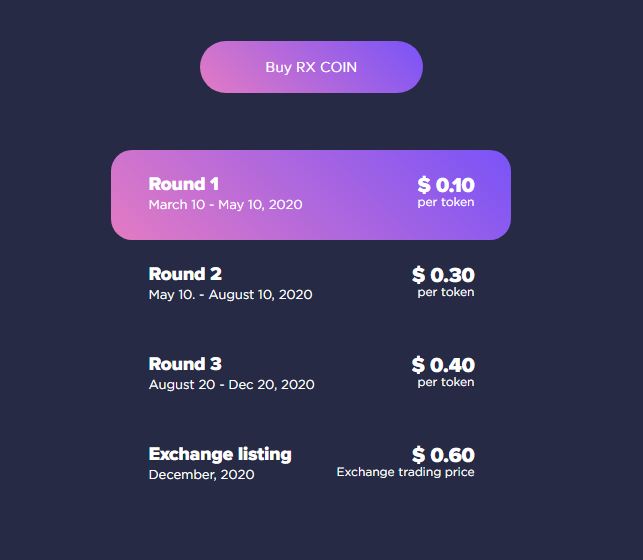Click per token label under $ 0.30
643x560 pixels.
(446, 292)
